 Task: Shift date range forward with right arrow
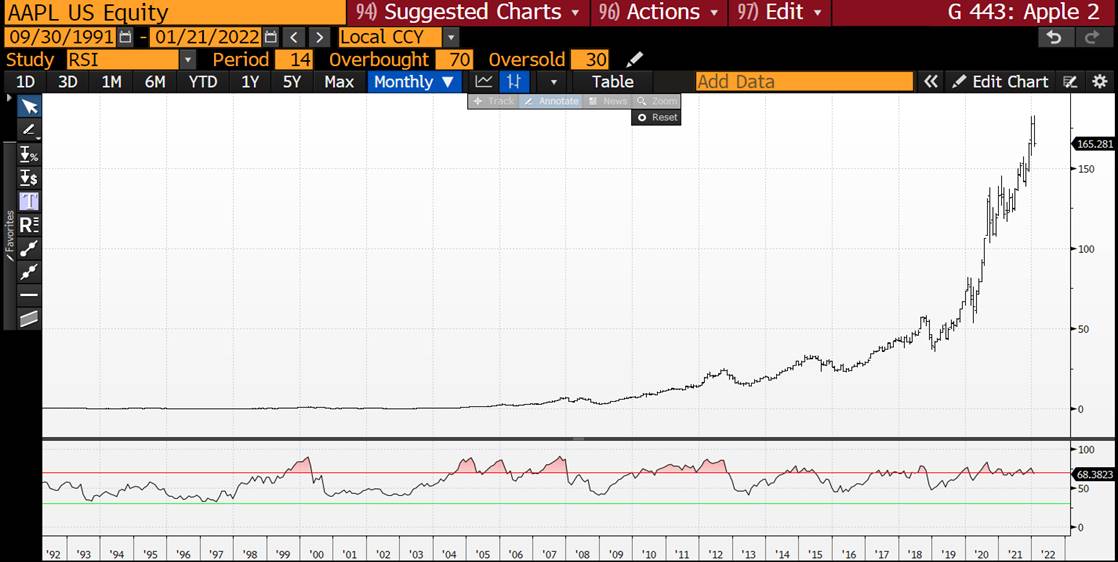click(x=319, y=37)
